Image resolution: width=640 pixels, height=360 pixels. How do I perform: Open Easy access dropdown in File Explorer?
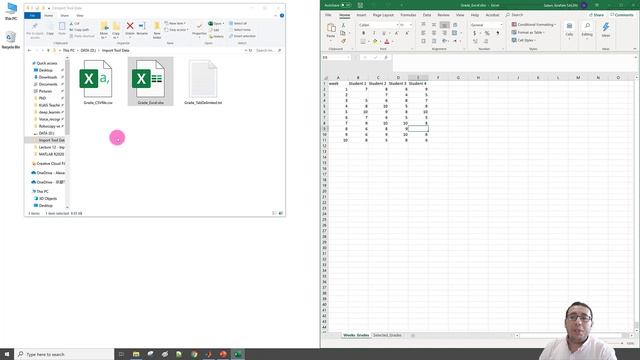(177, 30)
